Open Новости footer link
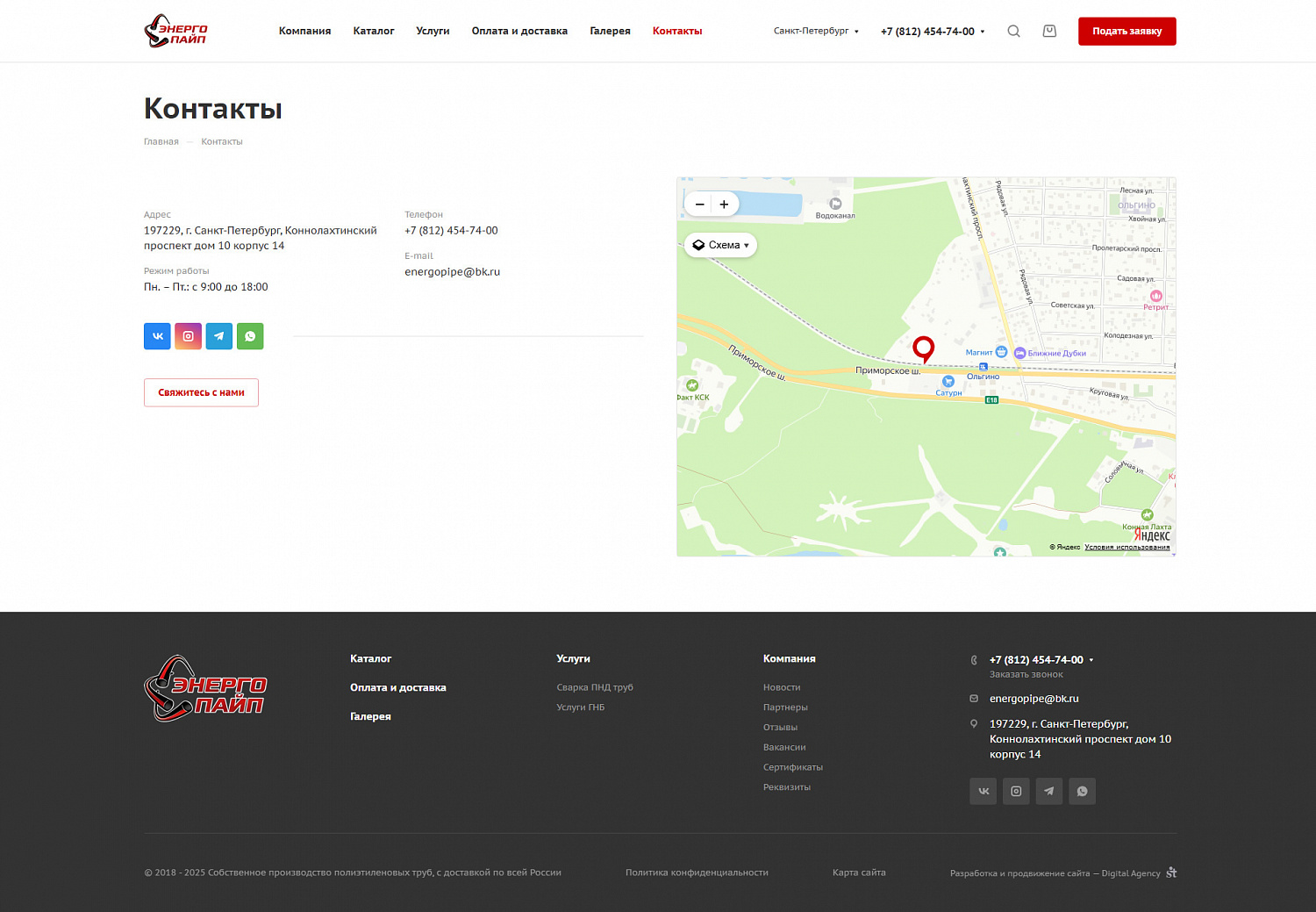The width and height of the screenshot is (1316, 912). 782,687
